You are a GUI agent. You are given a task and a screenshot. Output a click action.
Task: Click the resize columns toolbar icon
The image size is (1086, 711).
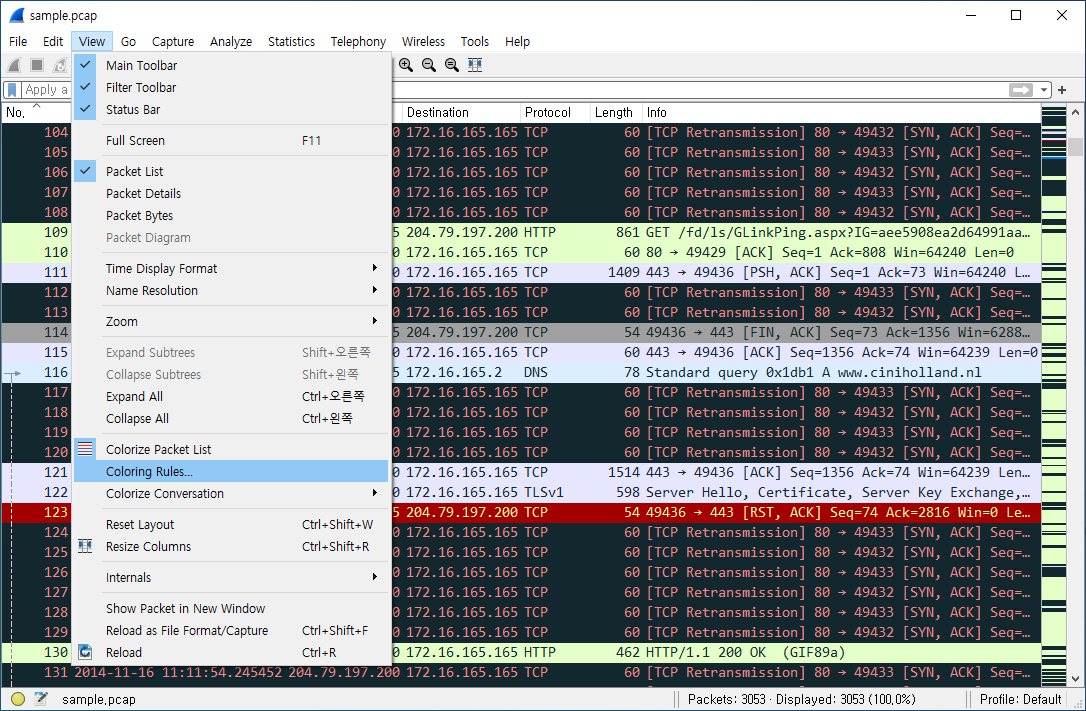coord(475,65)
